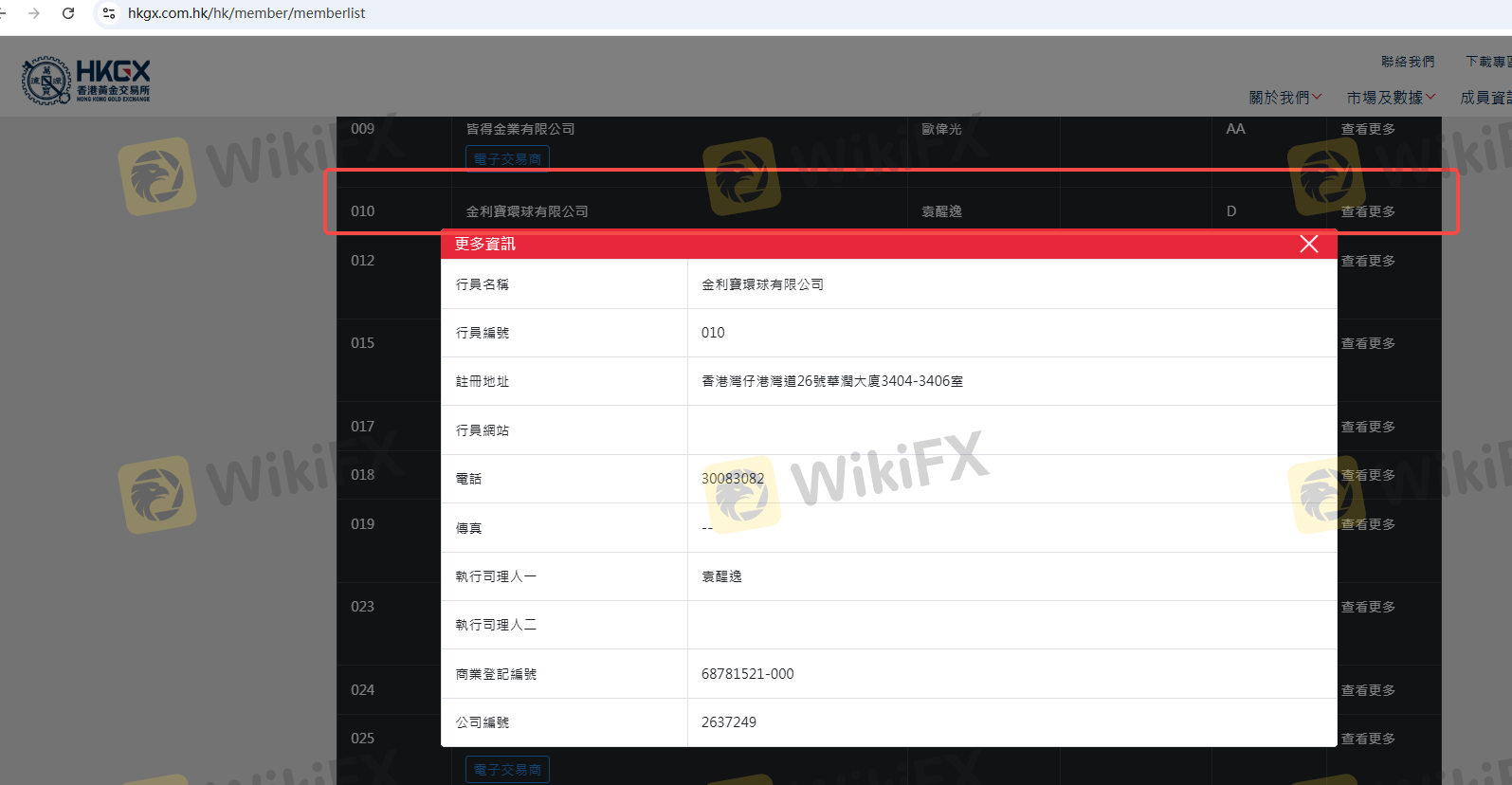
Task: Click the browser forward arrow
Action: pyautogui.click(x=34, y=13)
